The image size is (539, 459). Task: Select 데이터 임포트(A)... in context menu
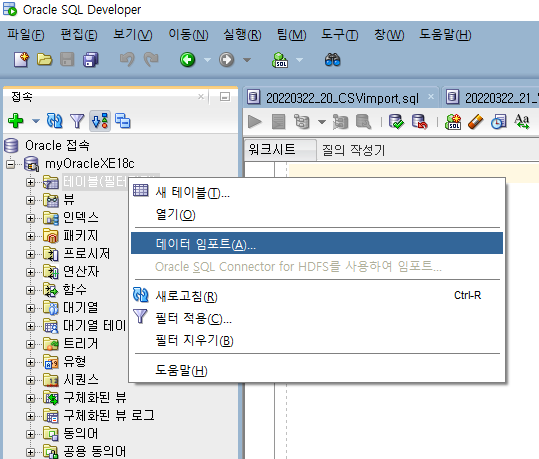coord(317,243)
